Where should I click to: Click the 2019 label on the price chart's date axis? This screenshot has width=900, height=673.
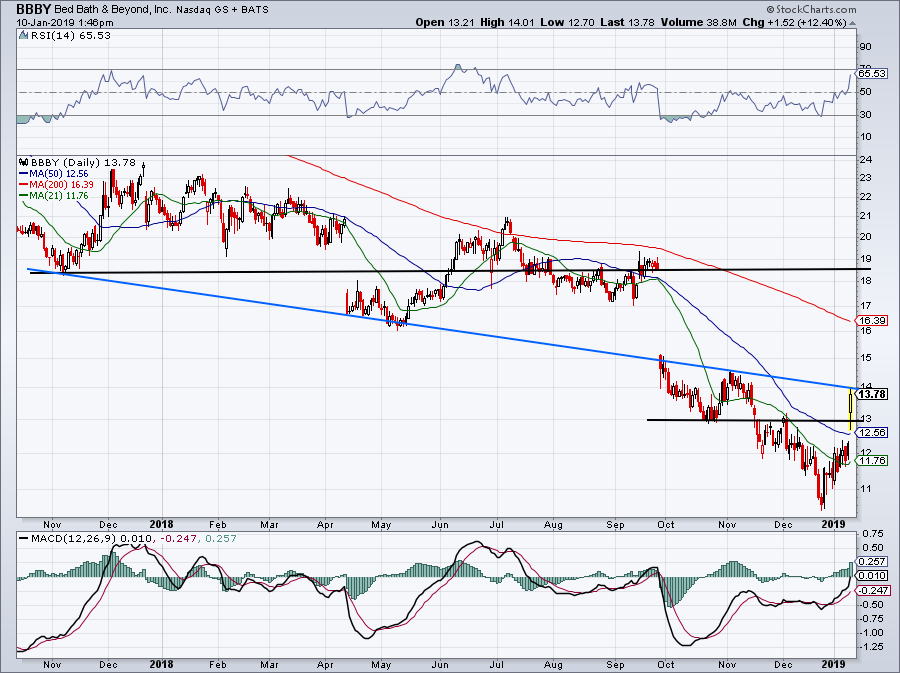click(833, 524)
